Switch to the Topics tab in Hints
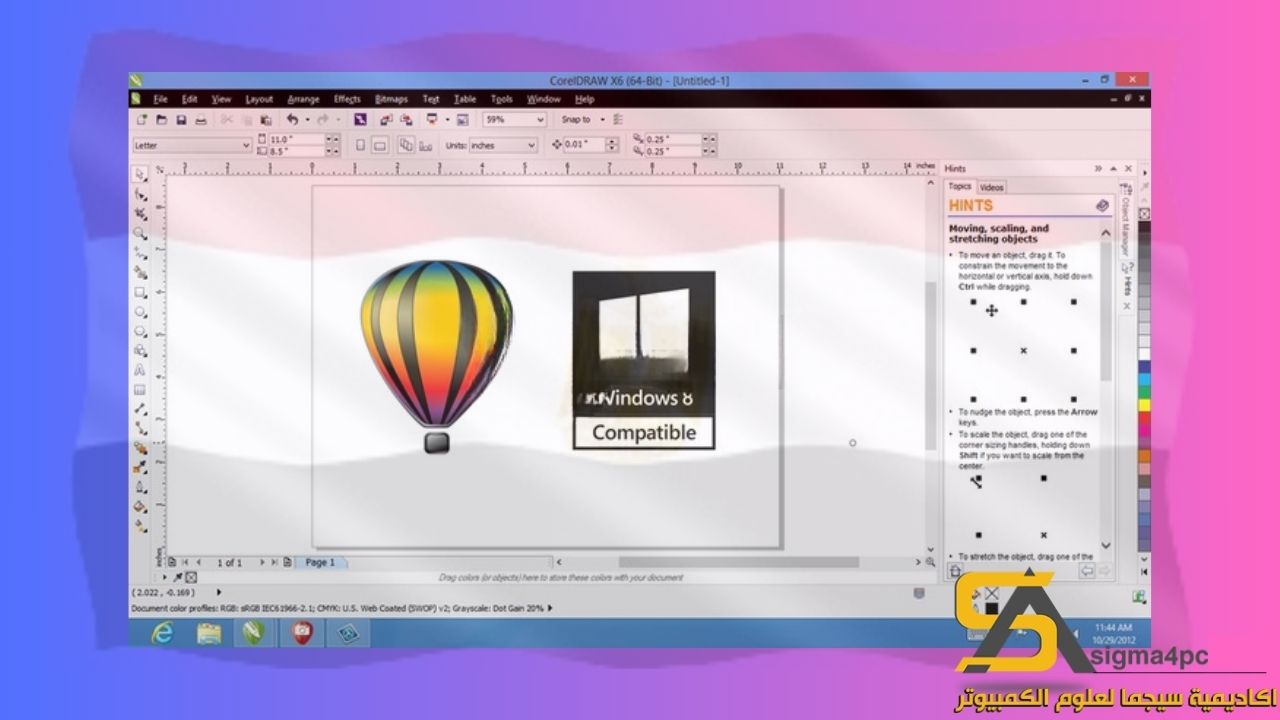This screenshot has width=1280, height=720. [960, 186]
